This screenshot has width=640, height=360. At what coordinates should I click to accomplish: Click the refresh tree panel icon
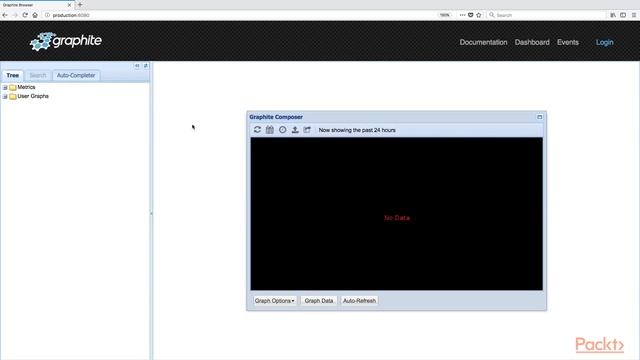[146, 66]
